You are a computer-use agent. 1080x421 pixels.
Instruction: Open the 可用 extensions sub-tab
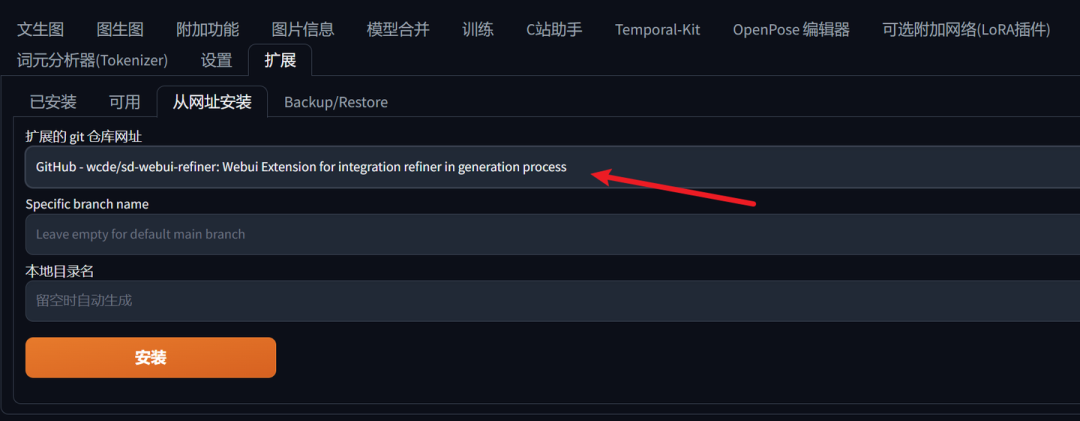(125, 101)
